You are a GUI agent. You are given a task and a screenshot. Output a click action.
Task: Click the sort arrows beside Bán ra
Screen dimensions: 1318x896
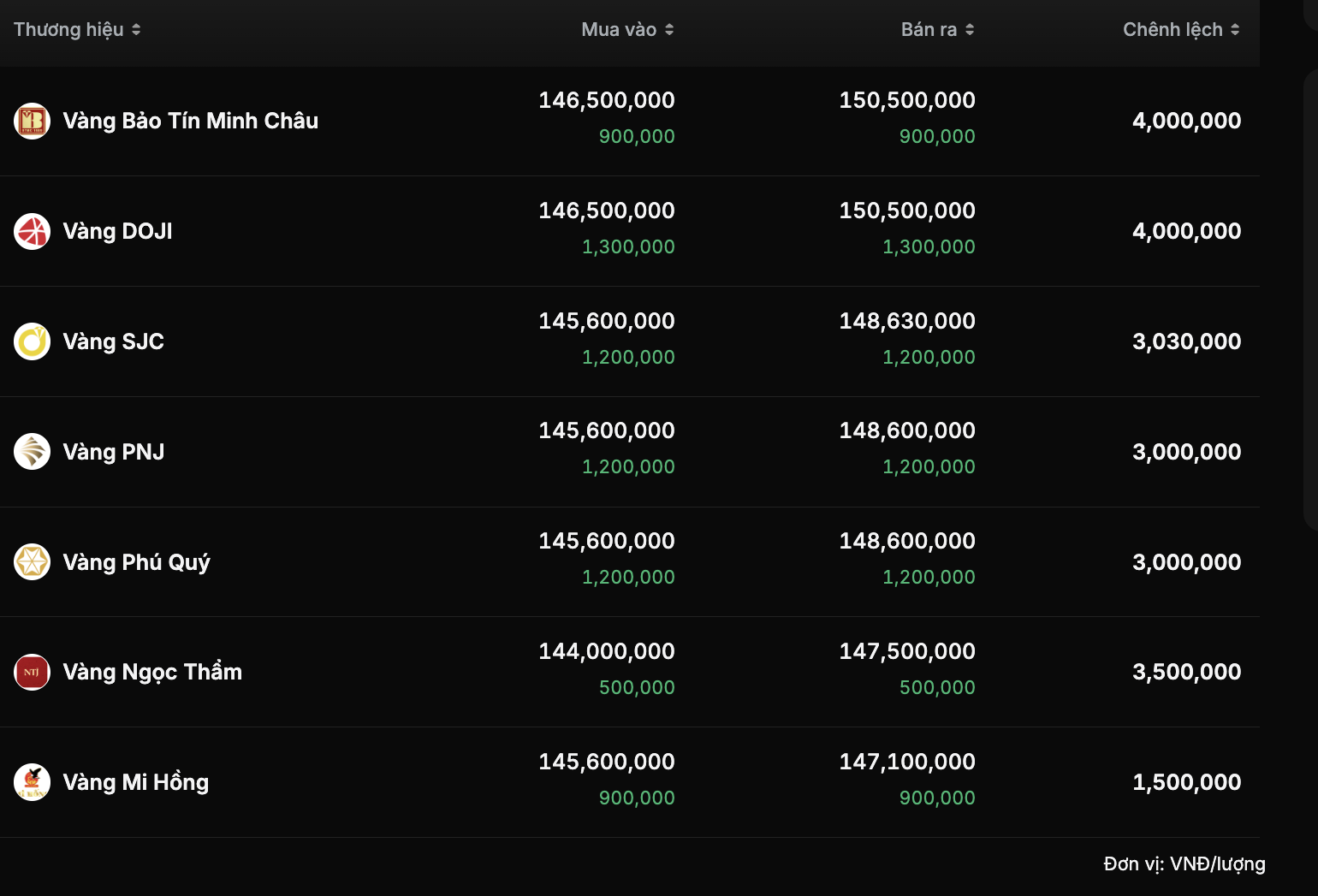(x=970, y=30)
